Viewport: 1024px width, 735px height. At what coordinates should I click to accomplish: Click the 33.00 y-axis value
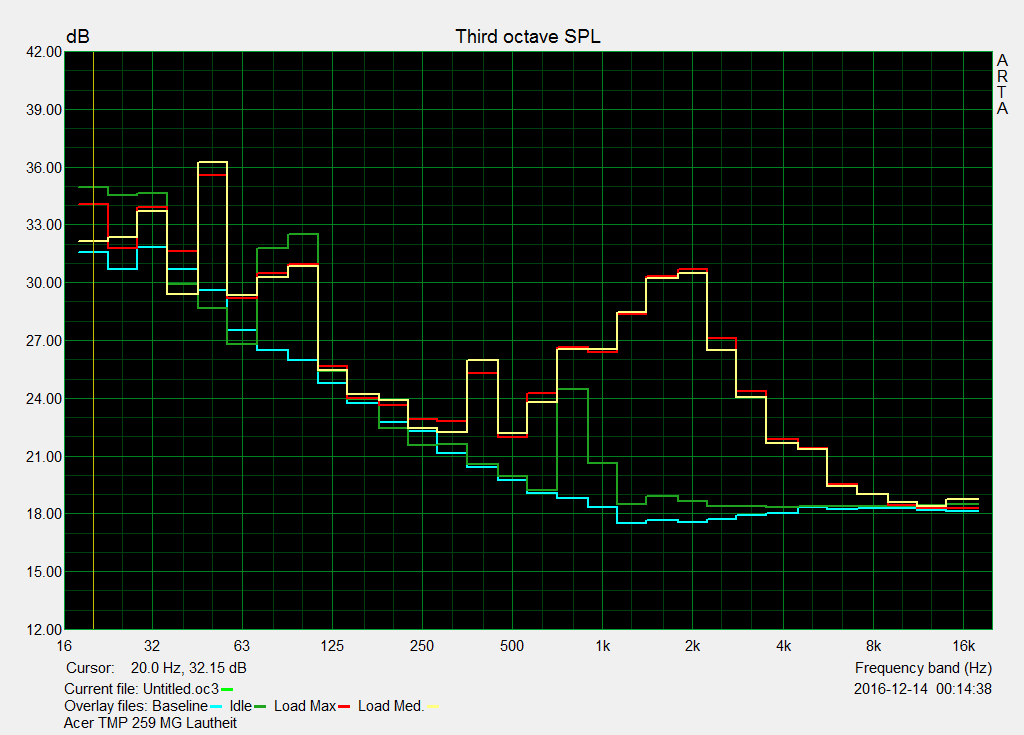click(x=44, y=225)
